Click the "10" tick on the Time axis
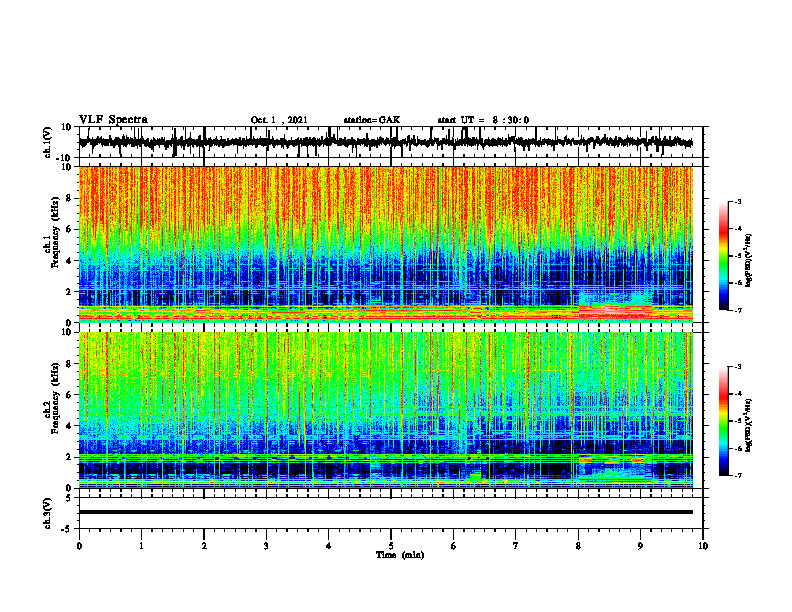 click(x=703, y=546)
